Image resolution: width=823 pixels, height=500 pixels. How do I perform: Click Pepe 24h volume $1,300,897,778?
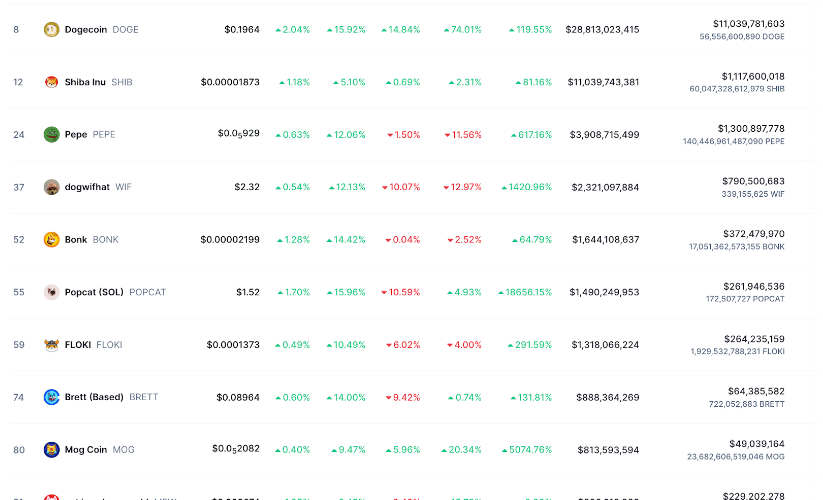(750, 128)
